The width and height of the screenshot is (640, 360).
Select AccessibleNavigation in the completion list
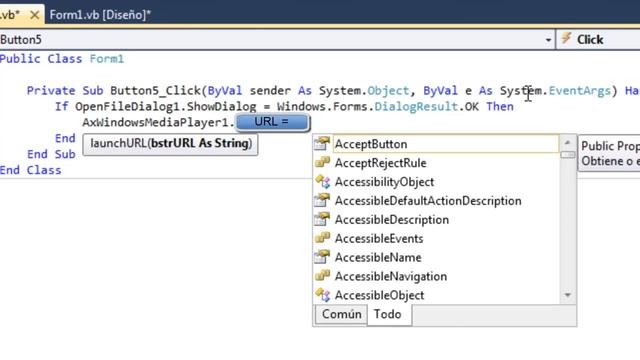(x=391, y=276)
